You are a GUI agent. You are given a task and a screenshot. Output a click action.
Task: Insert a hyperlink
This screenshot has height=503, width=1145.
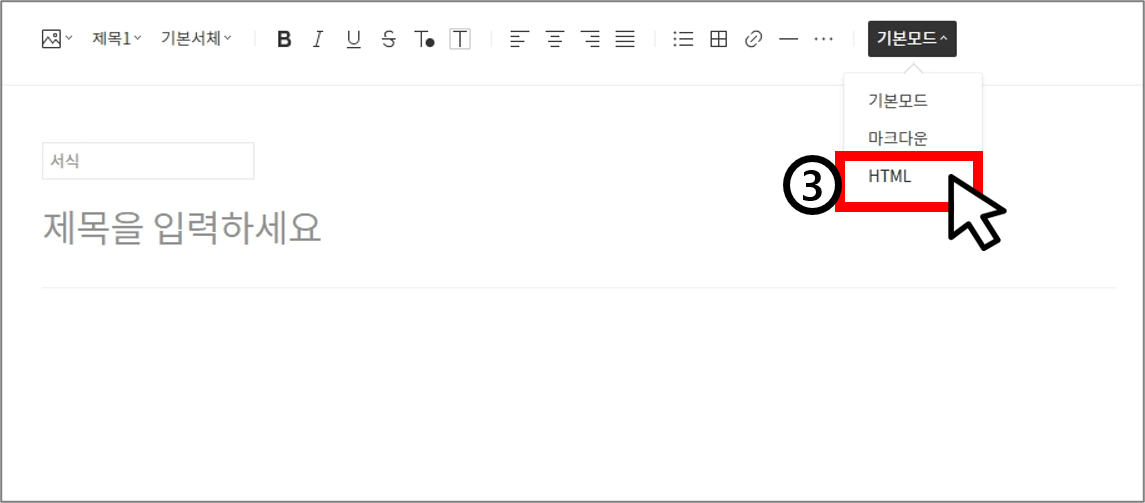(754, 39)
